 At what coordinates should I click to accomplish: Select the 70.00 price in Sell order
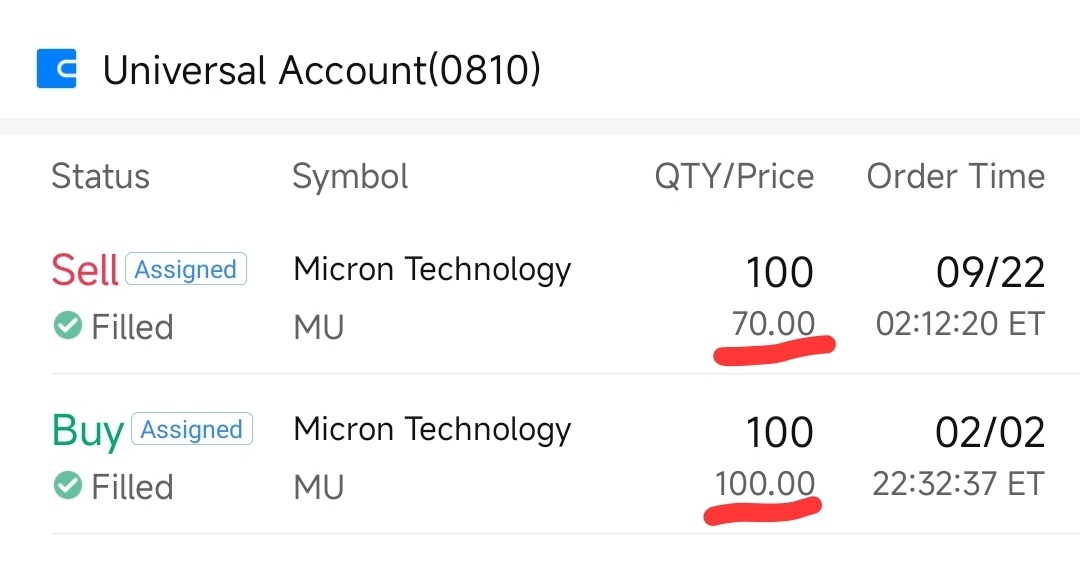click(x=773, y=323)
